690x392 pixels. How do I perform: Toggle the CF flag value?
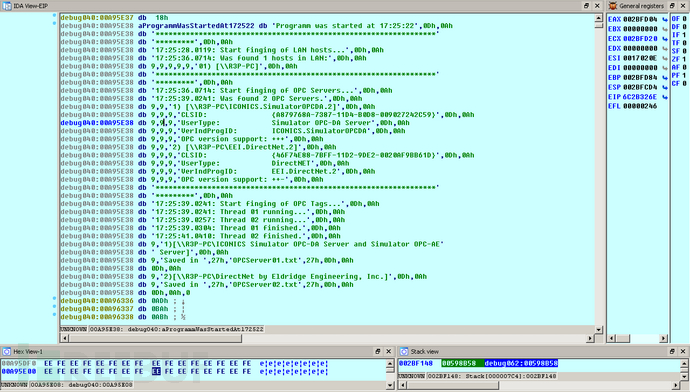(684, 84)
